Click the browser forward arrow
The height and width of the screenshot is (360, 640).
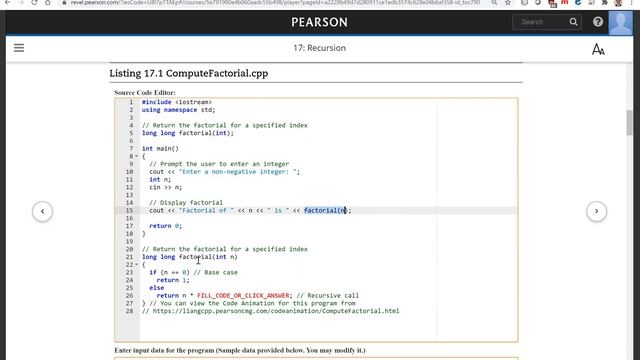(x=21, y=2)
